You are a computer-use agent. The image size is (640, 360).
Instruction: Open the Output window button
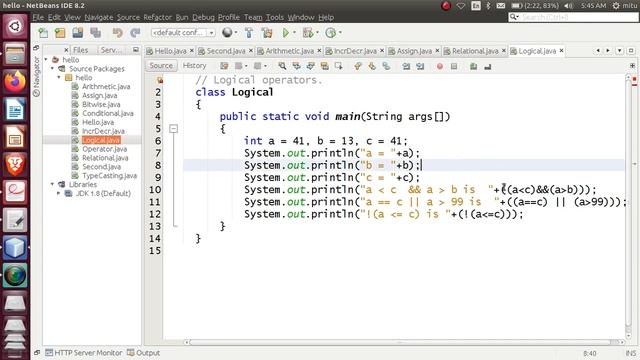tap(144, 353)
